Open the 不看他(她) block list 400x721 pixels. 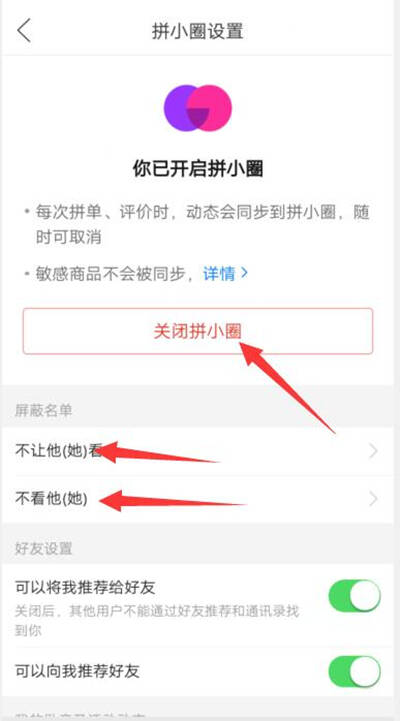[198, 499]
